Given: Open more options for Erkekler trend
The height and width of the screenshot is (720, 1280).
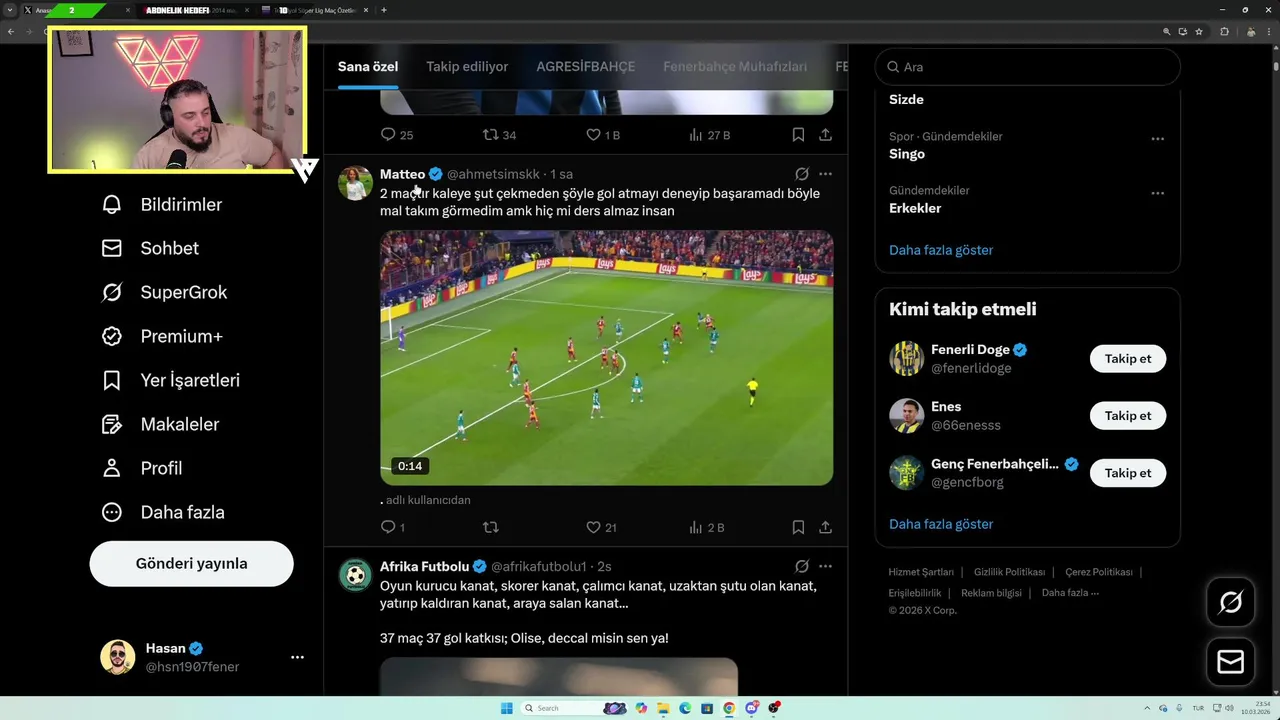Looking at the screenshot, I should (x=1157, y=193).
